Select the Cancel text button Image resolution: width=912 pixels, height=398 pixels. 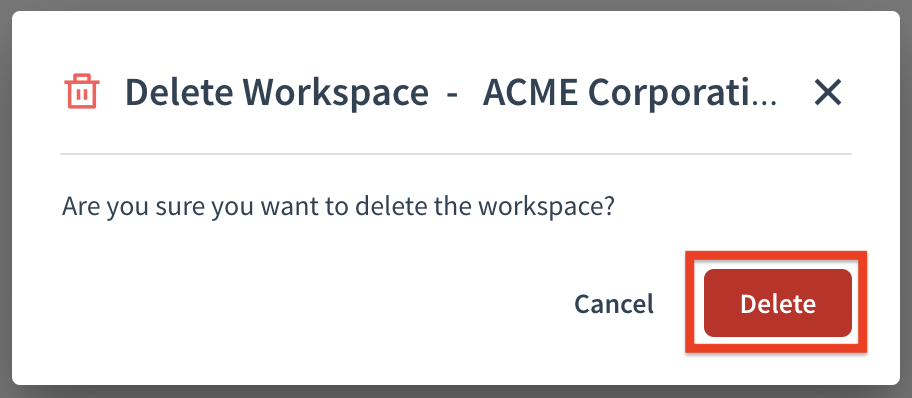tap(614, 303)
